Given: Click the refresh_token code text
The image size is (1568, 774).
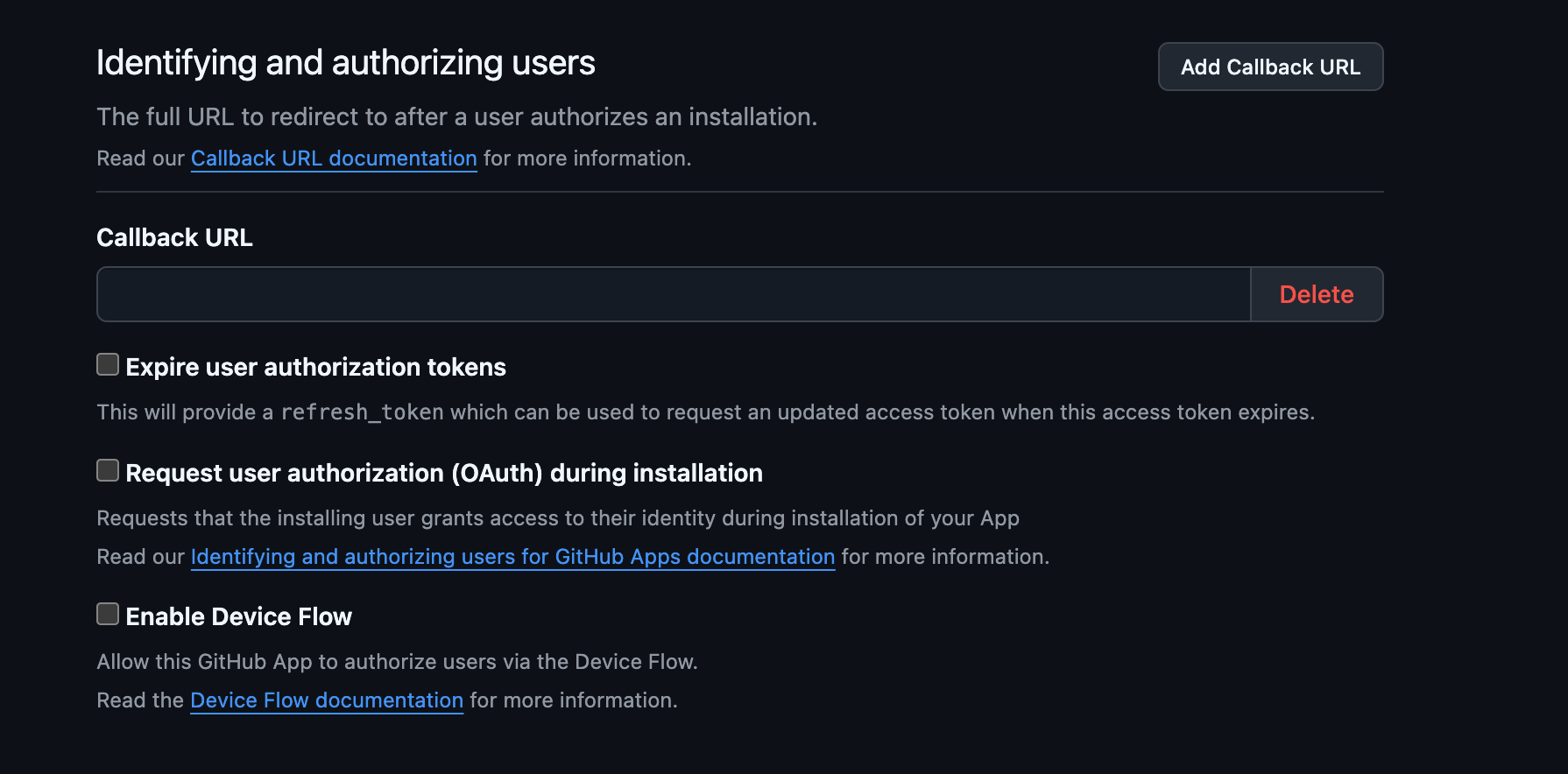Looking at the screenshot, I should tap(362, 412).
